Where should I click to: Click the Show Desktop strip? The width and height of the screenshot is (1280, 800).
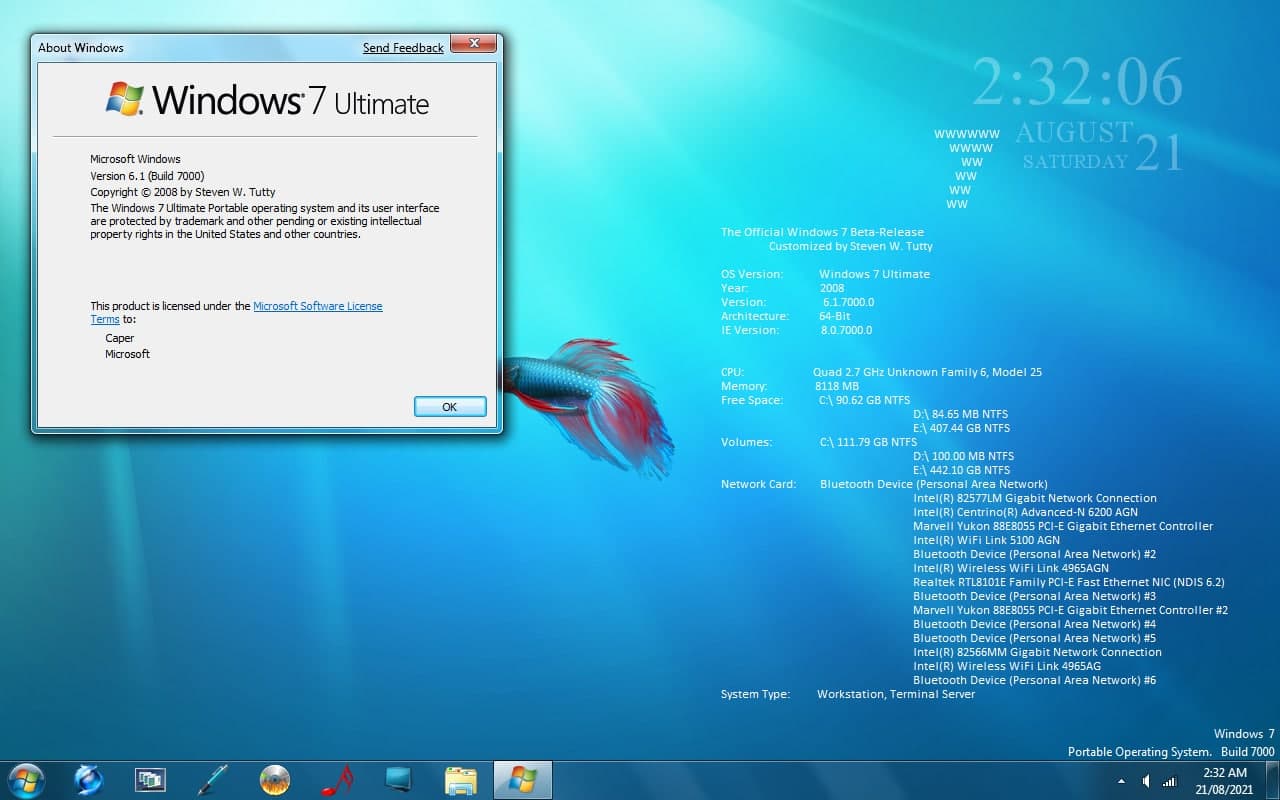pyautogui.click(x=1272, y=781)
